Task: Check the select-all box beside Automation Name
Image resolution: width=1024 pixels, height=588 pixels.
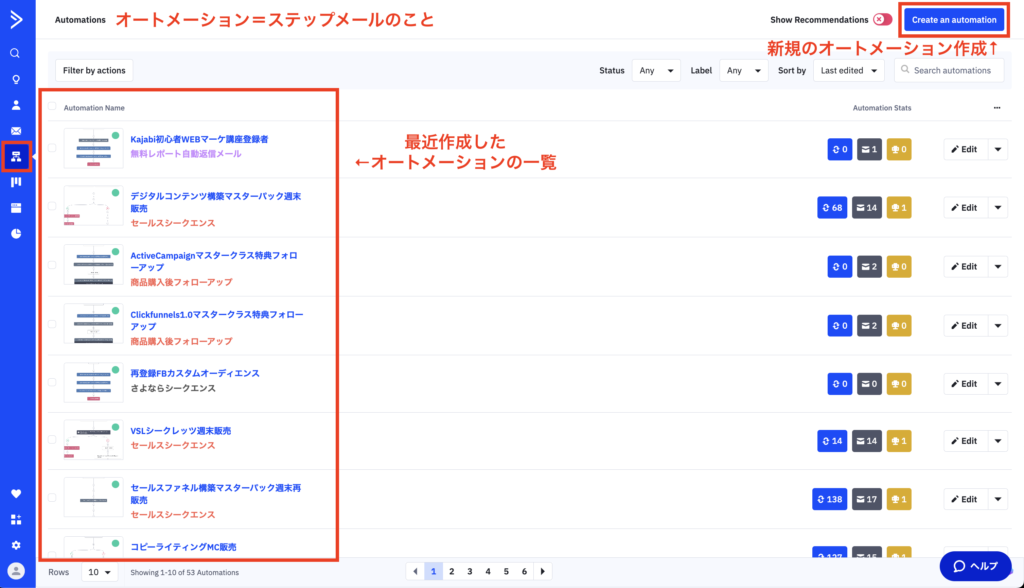Action: pyautogui.click(x=52, y=107)
